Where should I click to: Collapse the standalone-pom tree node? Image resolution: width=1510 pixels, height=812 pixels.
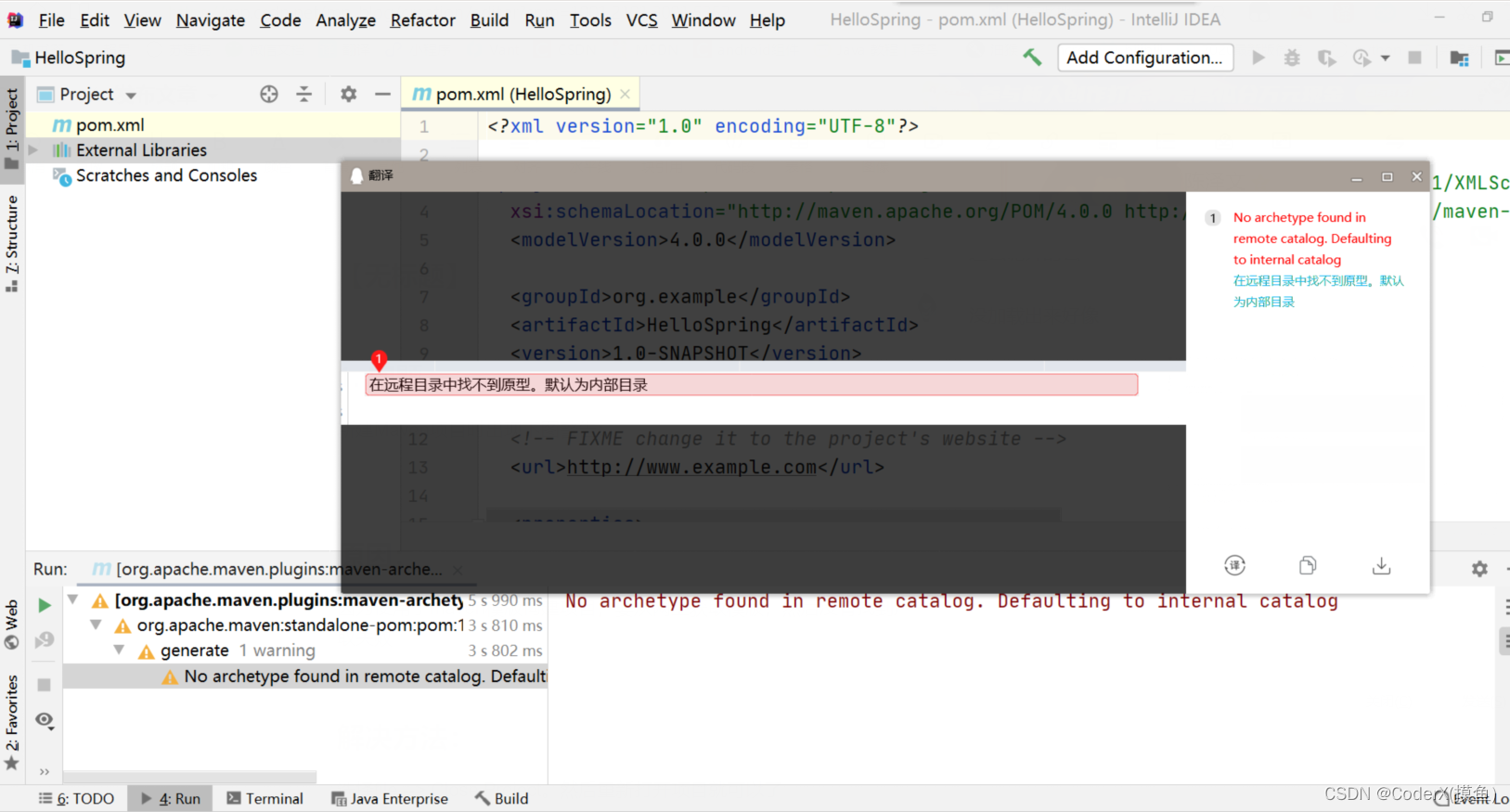(x=96, y=625)
